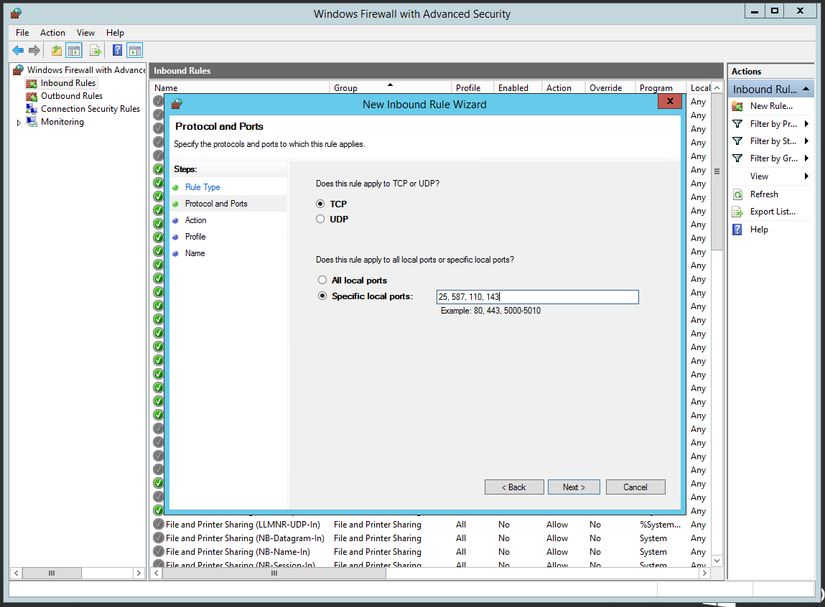Viewport: 825px width, 607px height.
Task: Click the Back button in the wizard
Action: 514,487
